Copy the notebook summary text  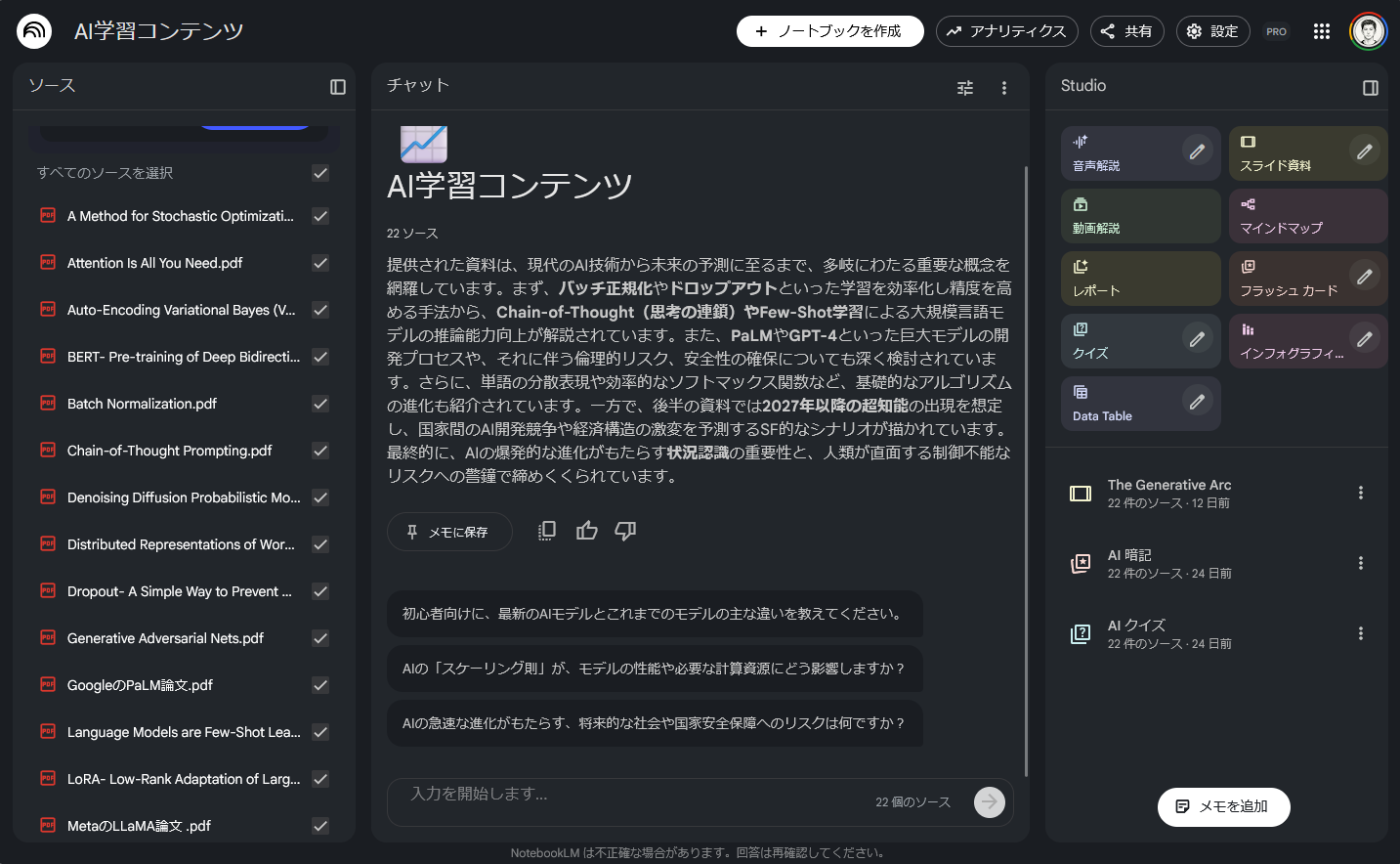coord(546,530)
